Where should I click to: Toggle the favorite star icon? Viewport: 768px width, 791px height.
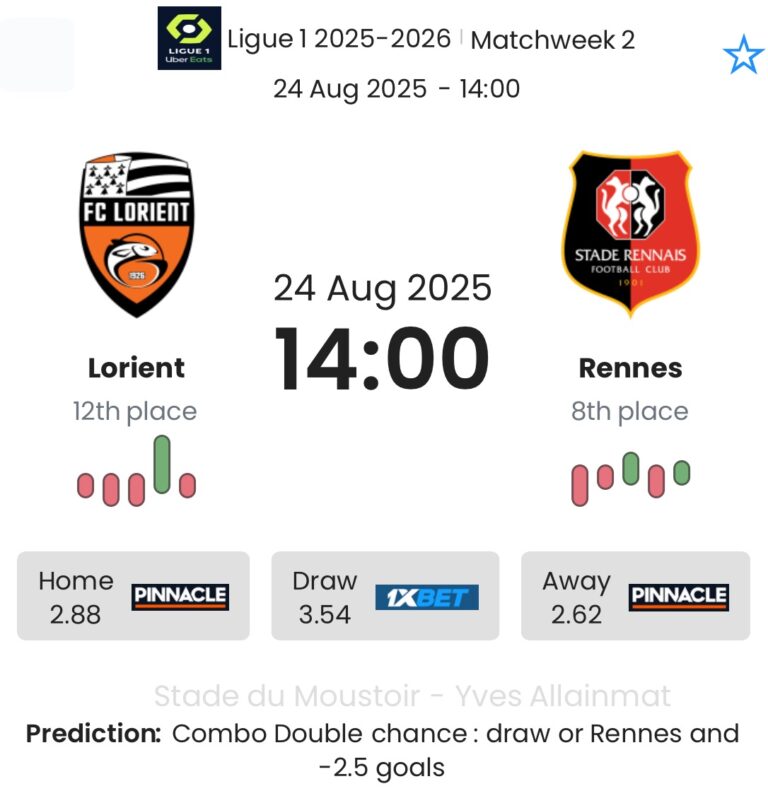[743, 54]
